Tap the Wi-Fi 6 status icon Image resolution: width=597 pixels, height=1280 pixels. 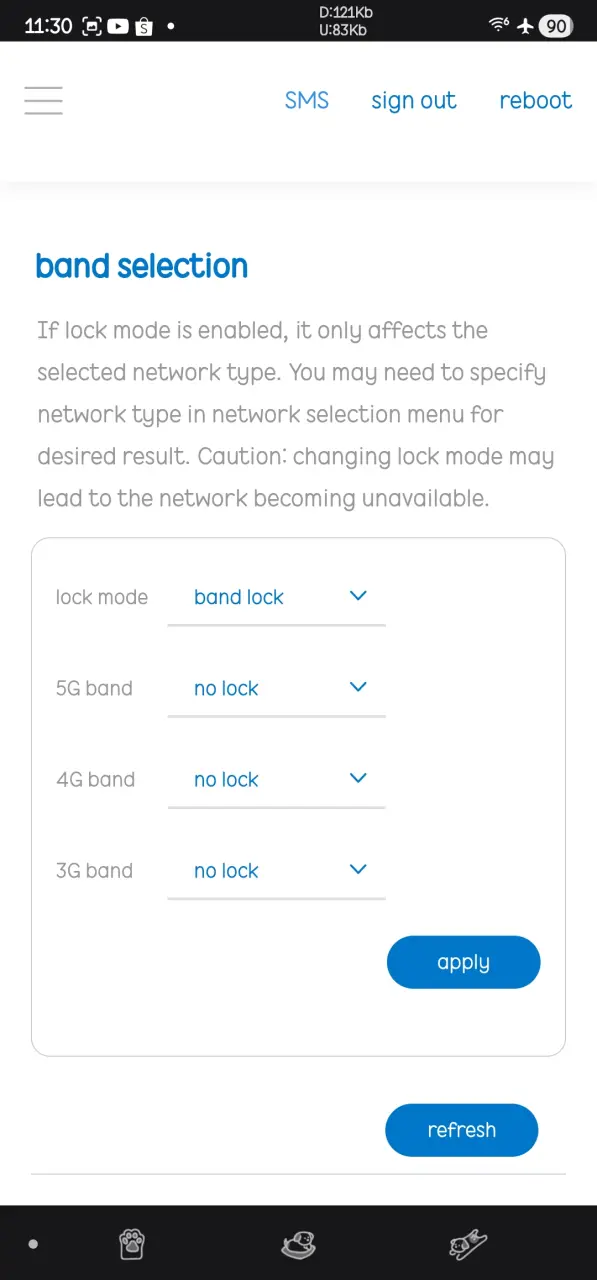tap(499, 26)
